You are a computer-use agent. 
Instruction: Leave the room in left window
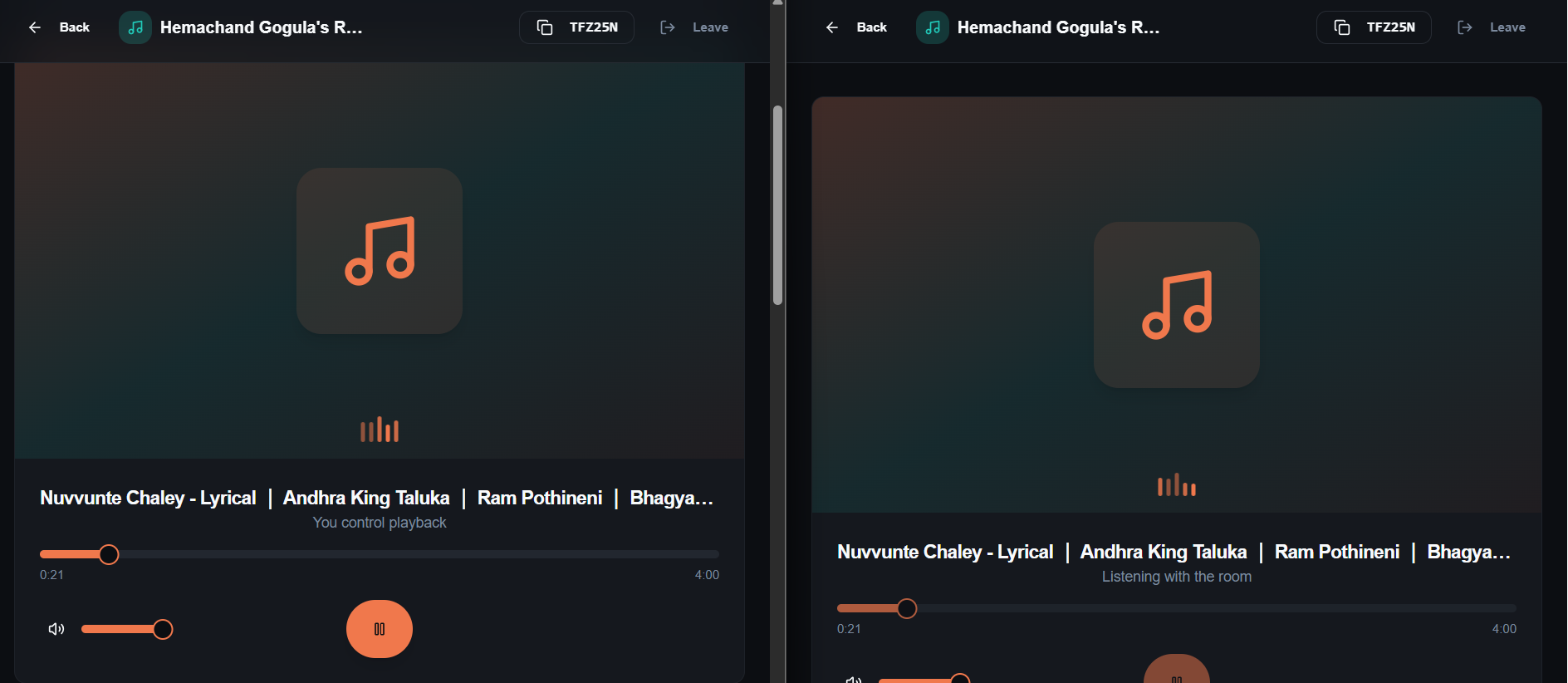tap(694, 27)
